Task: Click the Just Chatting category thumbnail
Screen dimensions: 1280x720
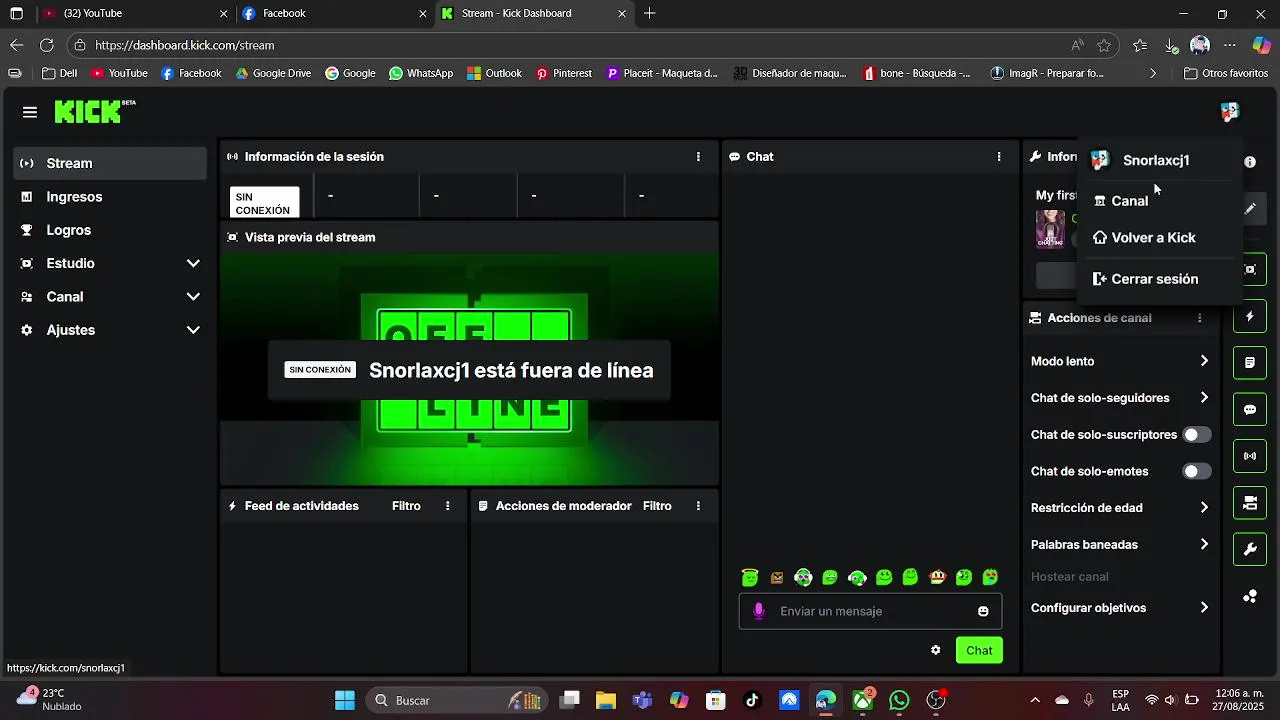Action: [x=1050, y=229]
